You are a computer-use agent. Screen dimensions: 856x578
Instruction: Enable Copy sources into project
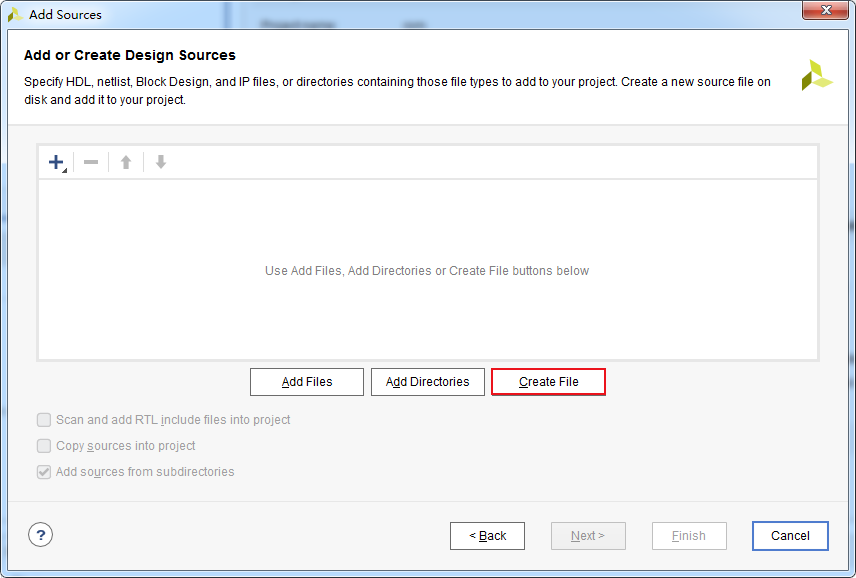point(44,446)
